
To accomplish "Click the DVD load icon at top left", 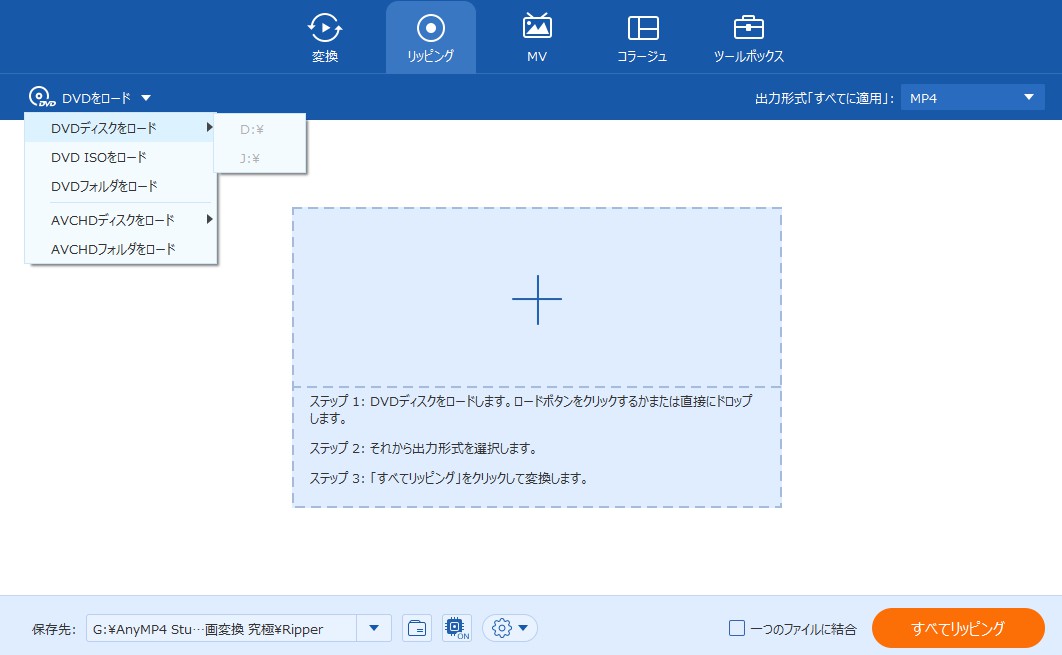I will click(41, 97).
